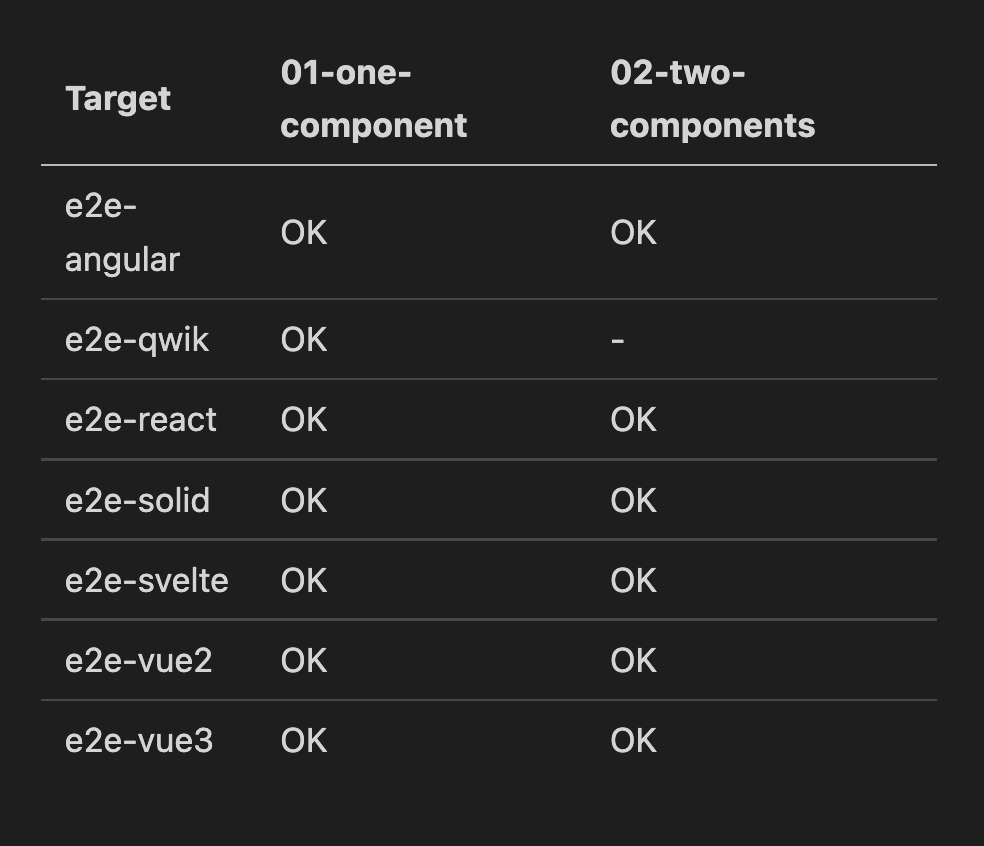Select the e2e-react row label

(141, 420)
